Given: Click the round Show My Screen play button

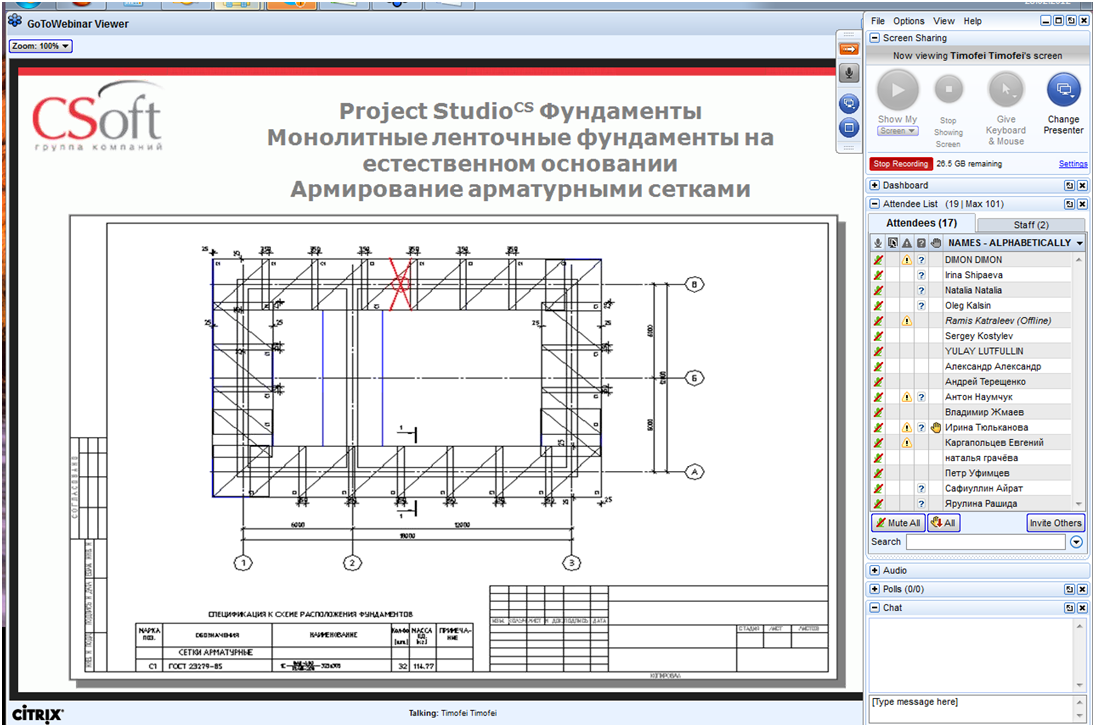Looking at the screenshot, I should tap(897, 90).
